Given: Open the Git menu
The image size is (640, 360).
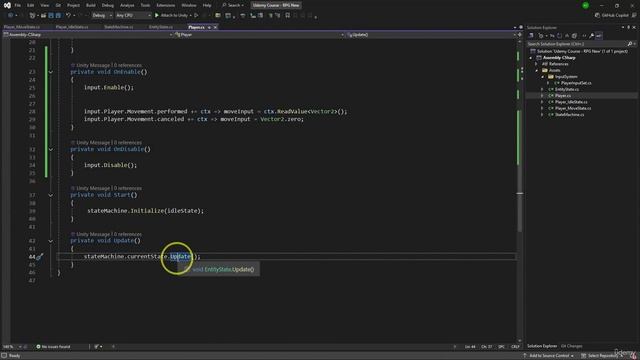Looking at the screenshot, I should 58,5.
